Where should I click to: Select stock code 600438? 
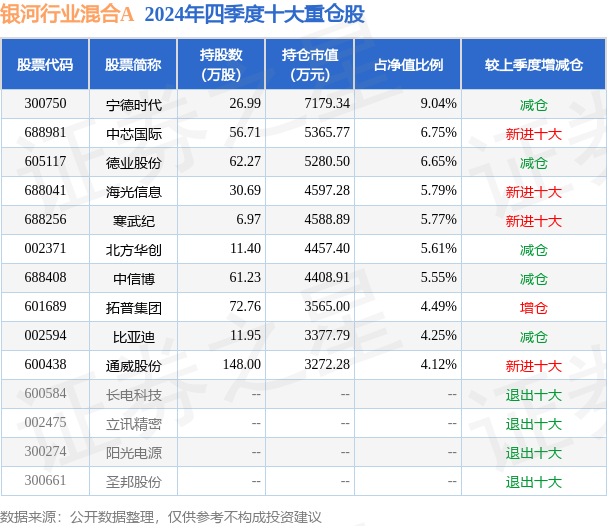point(45,365)
